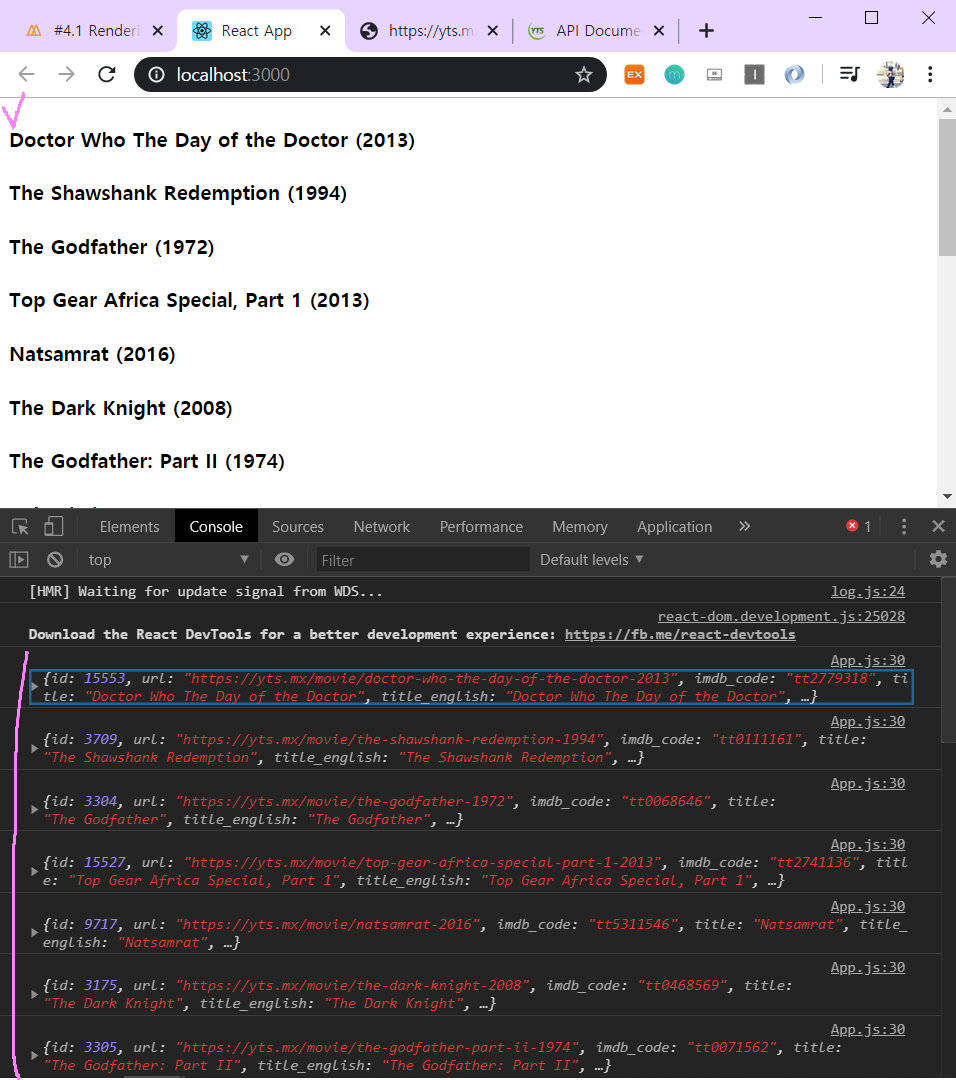The height and width of the screenshot is (1080, 956).
Task: Expand the Dark Knight object log
Action: coord(34,995)
